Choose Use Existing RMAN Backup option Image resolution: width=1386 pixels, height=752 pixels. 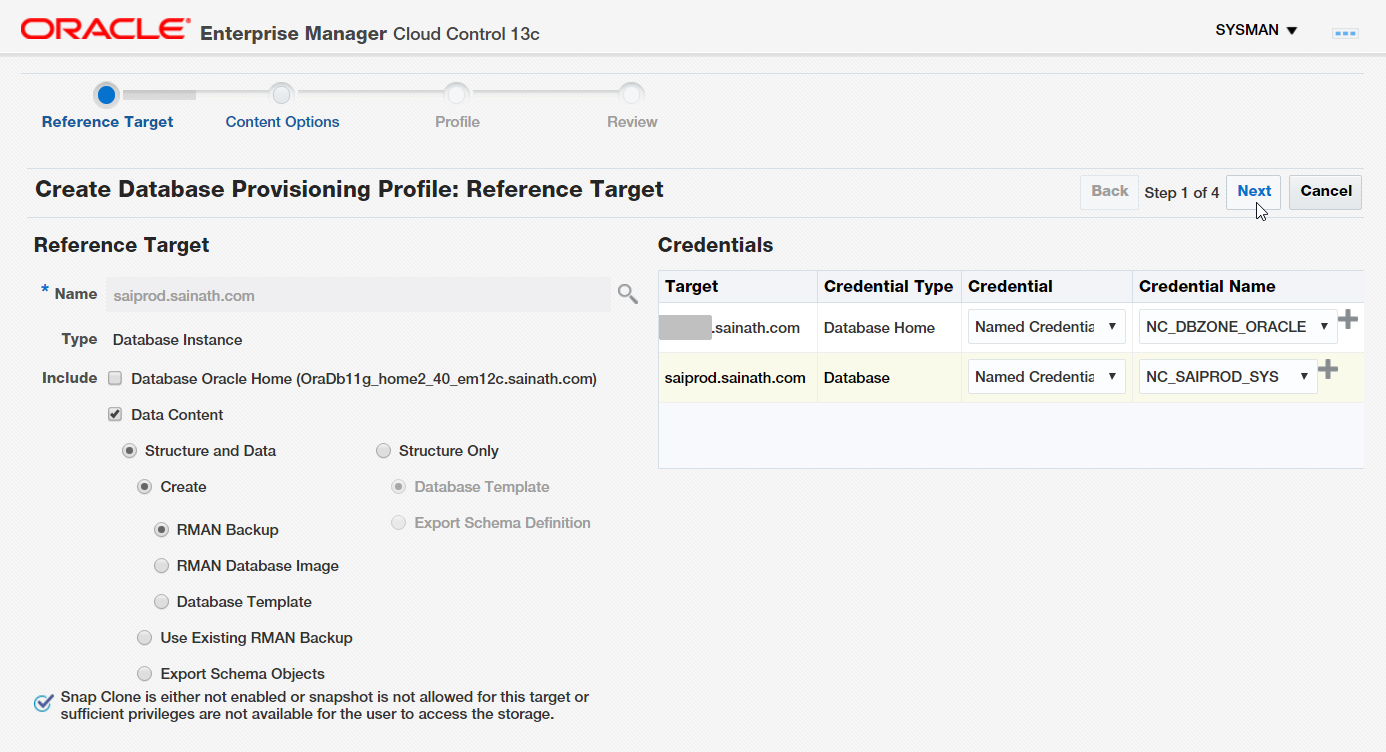tap(144, 637)
